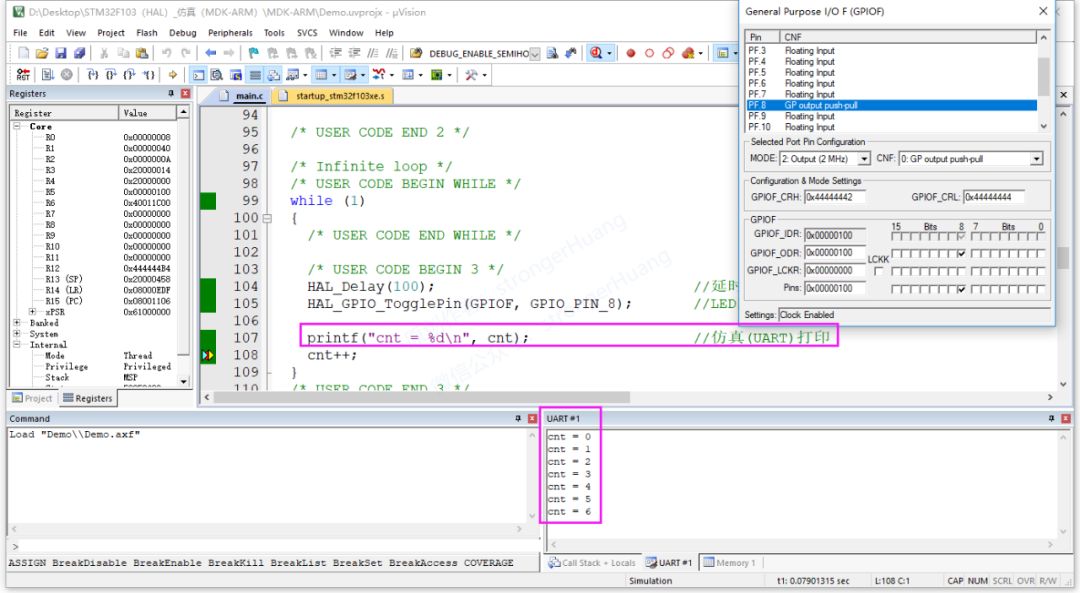
Task: Open the MODE dropdown in Port Configuration
Action: point(862,158)
